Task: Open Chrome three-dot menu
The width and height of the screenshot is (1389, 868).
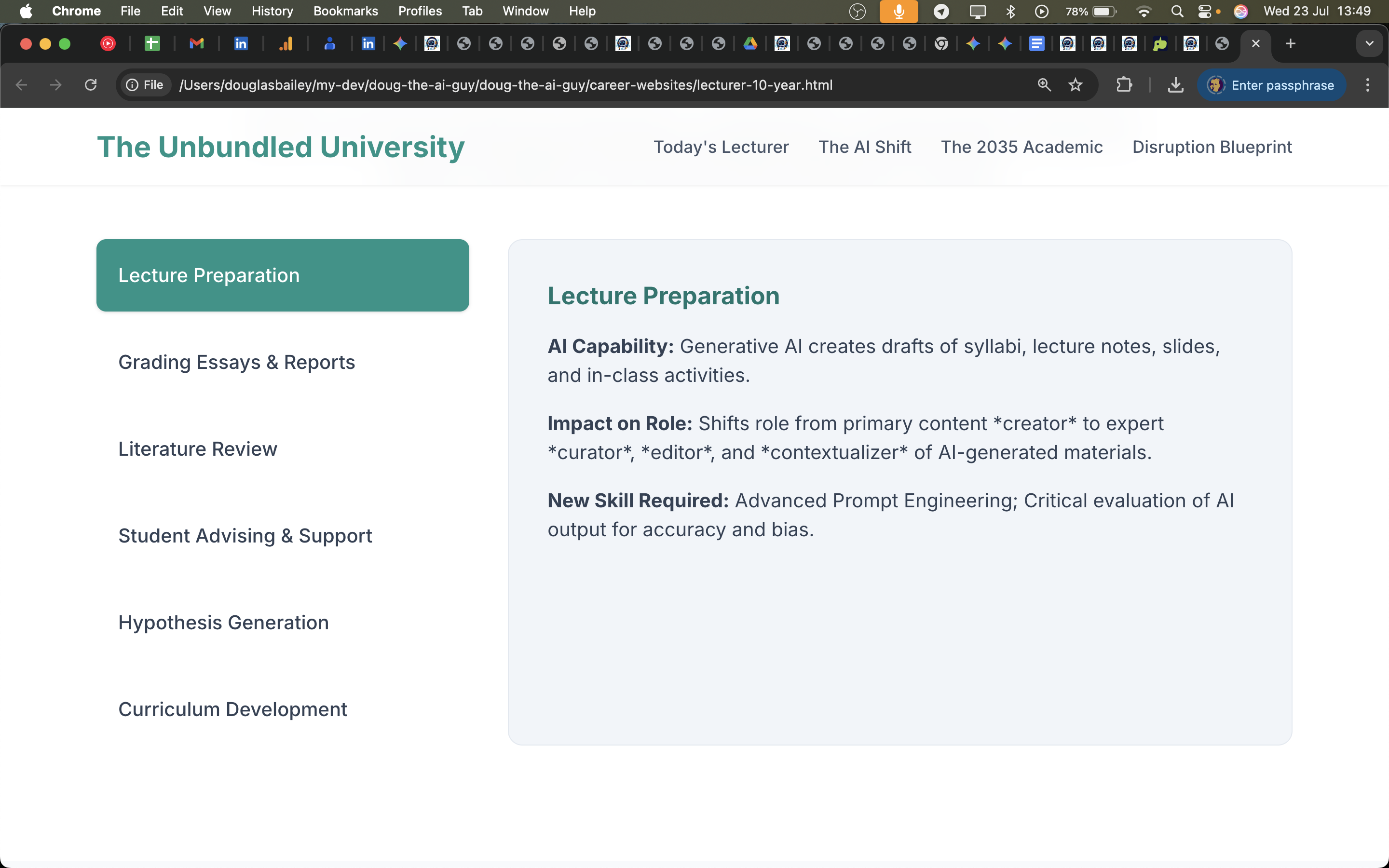Action: tap(1368, 85)
